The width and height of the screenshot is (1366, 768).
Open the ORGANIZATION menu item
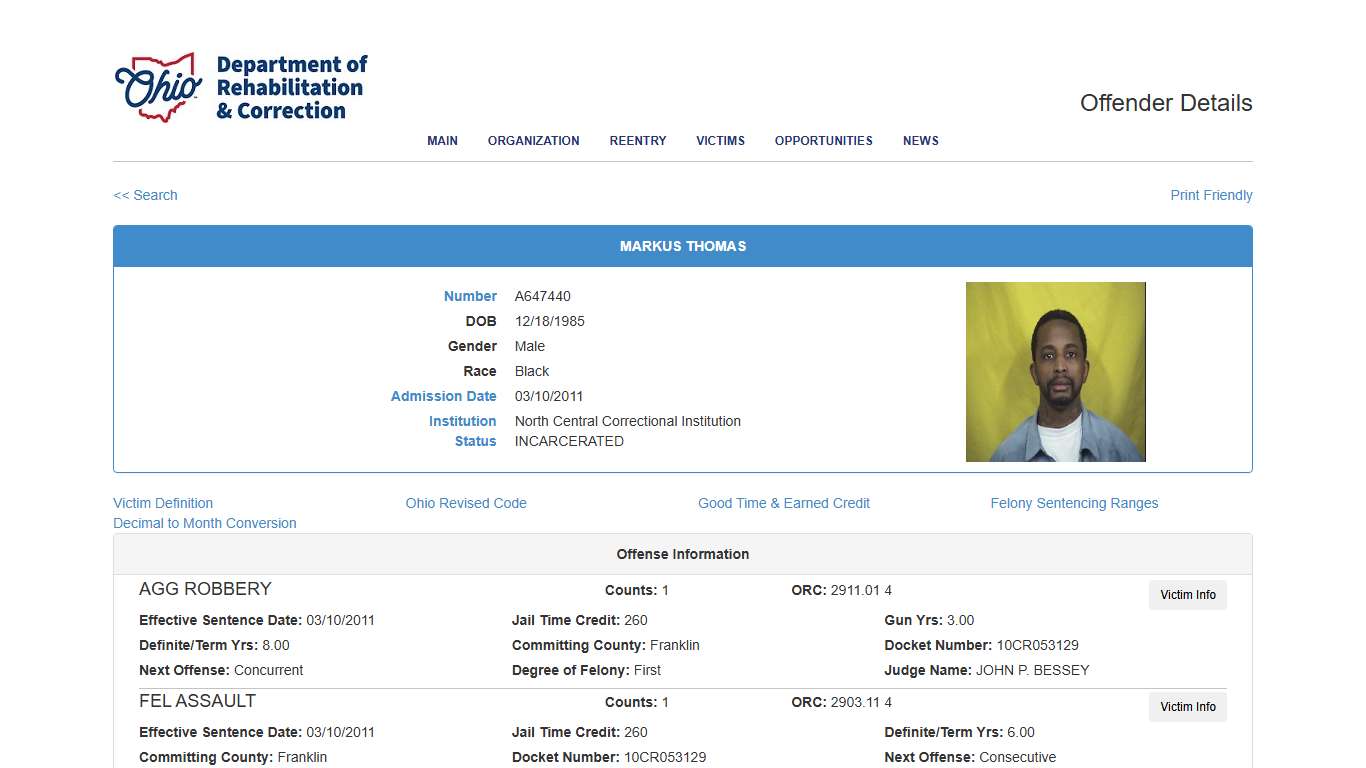533,141
